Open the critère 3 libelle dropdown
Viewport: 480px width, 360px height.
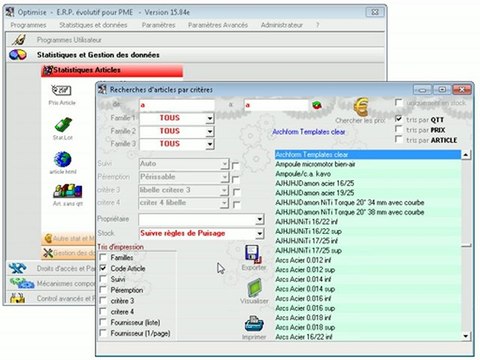coord(225,190)
